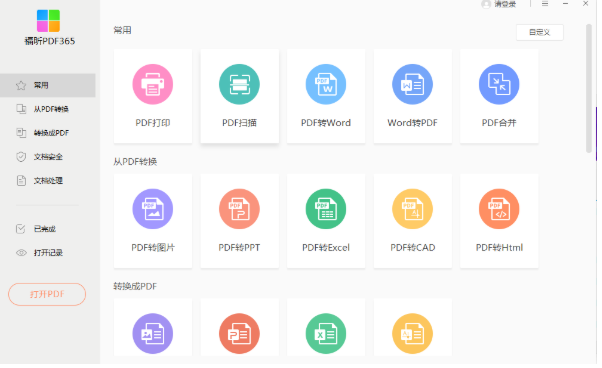The image size is (602, 368).
Task: Click 请登录 to sign in
Action: coord(499,4)
